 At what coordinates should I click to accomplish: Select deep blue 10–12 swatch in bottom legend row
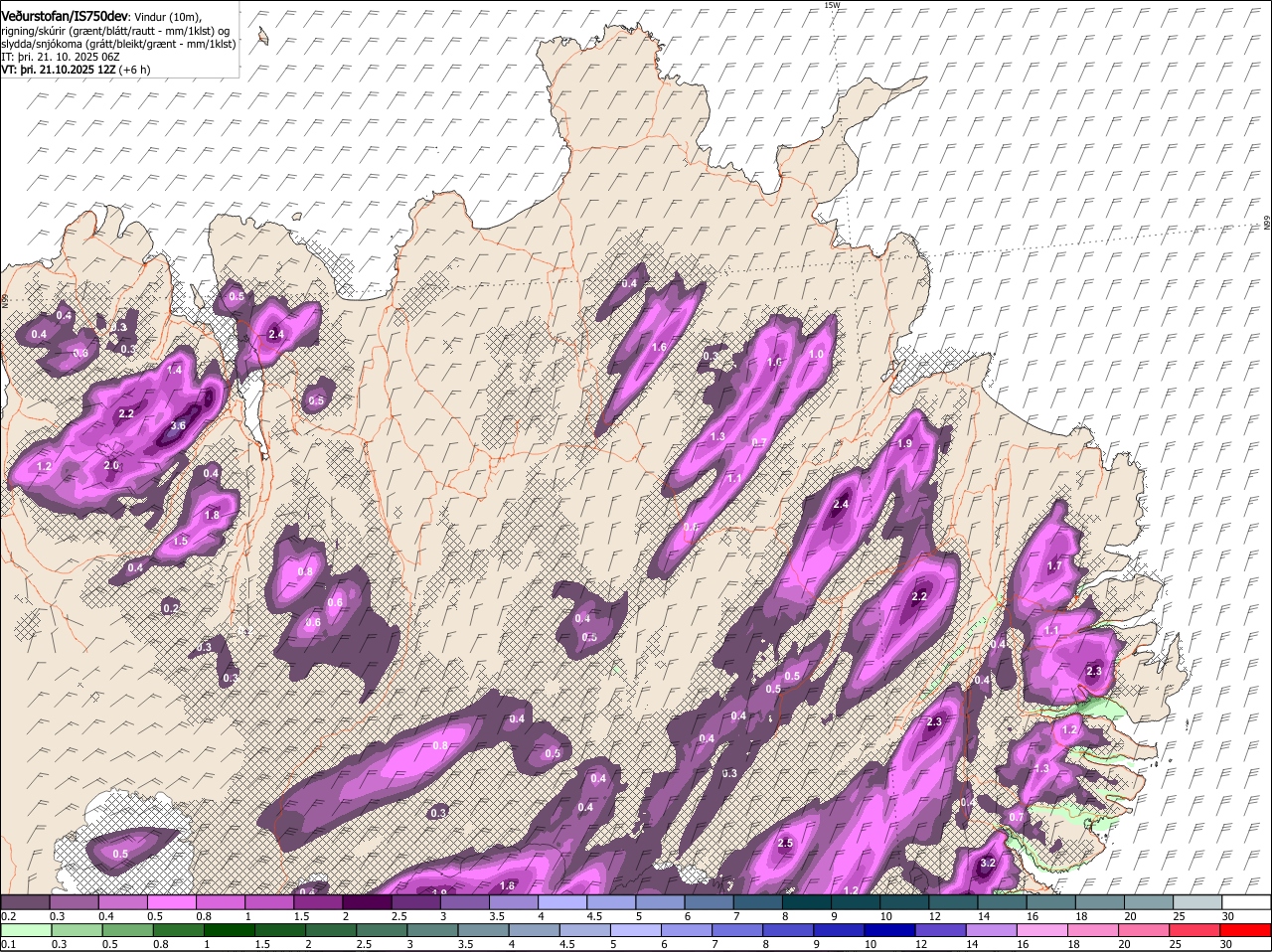(x=890, y=930)
